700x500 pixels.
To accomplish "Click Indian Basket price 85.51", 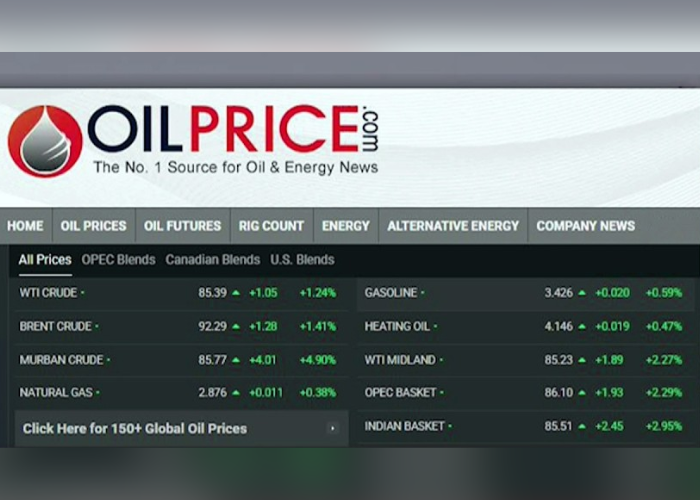I will click(558, 426).
